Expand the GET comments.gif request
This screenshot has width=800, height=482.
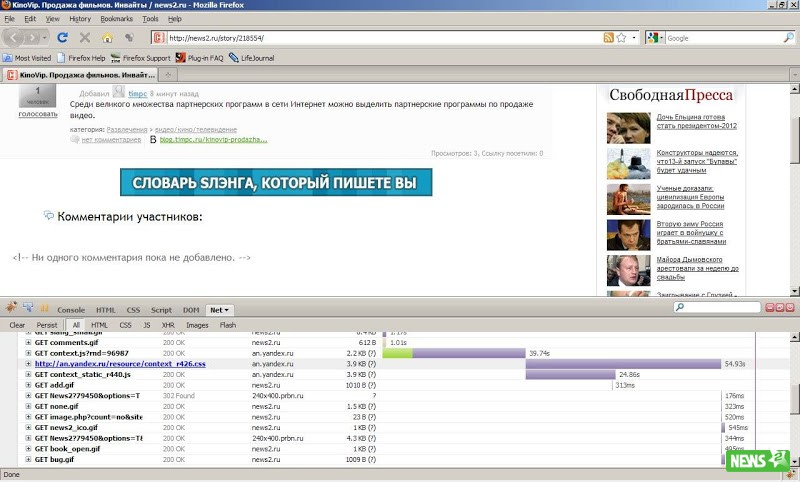pyautogui.click(x=28, y=342)
